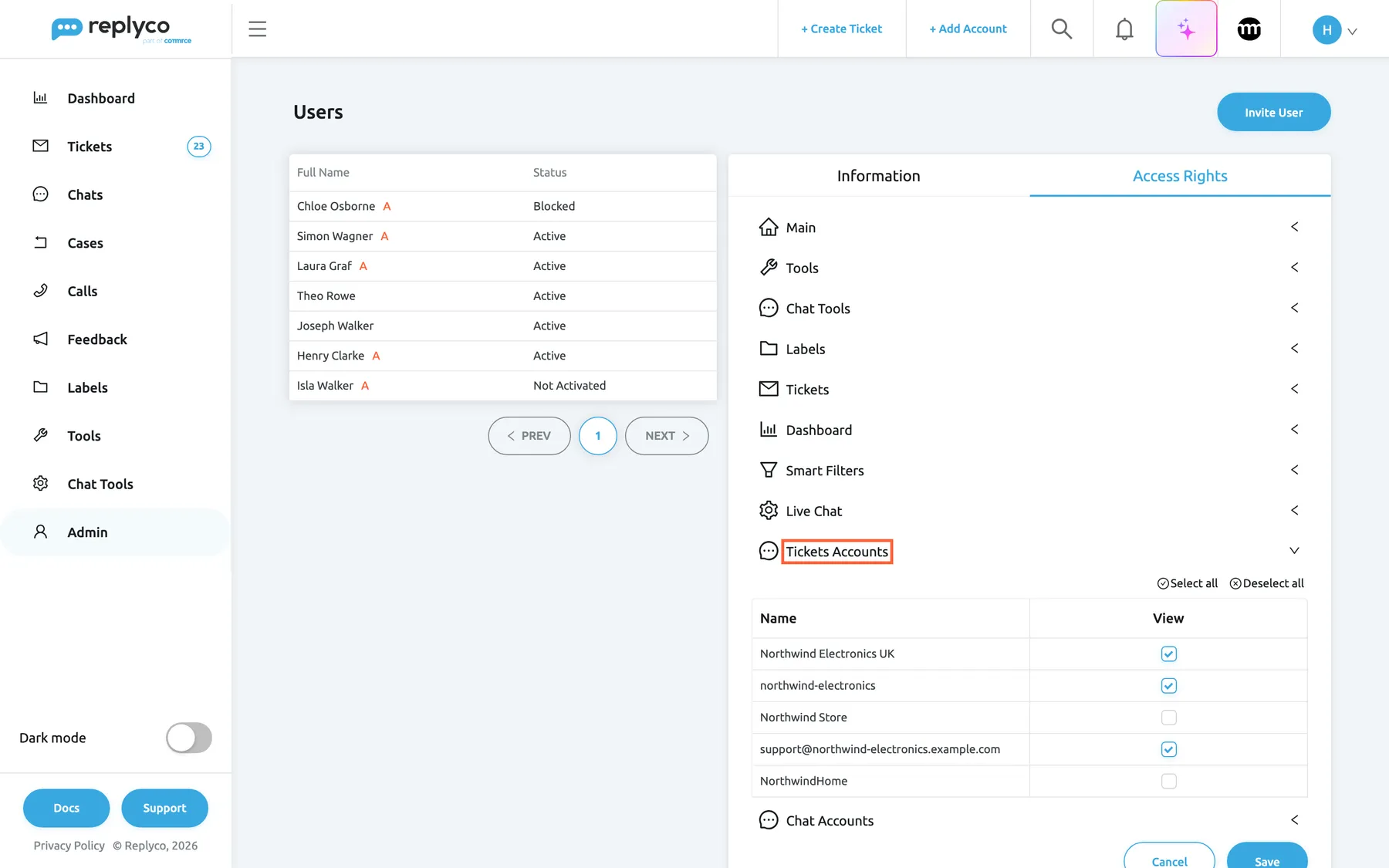Viewport: 1389px width, 868px height.
Task: Open the notifications bell
Action: [x=1124, y=29]
